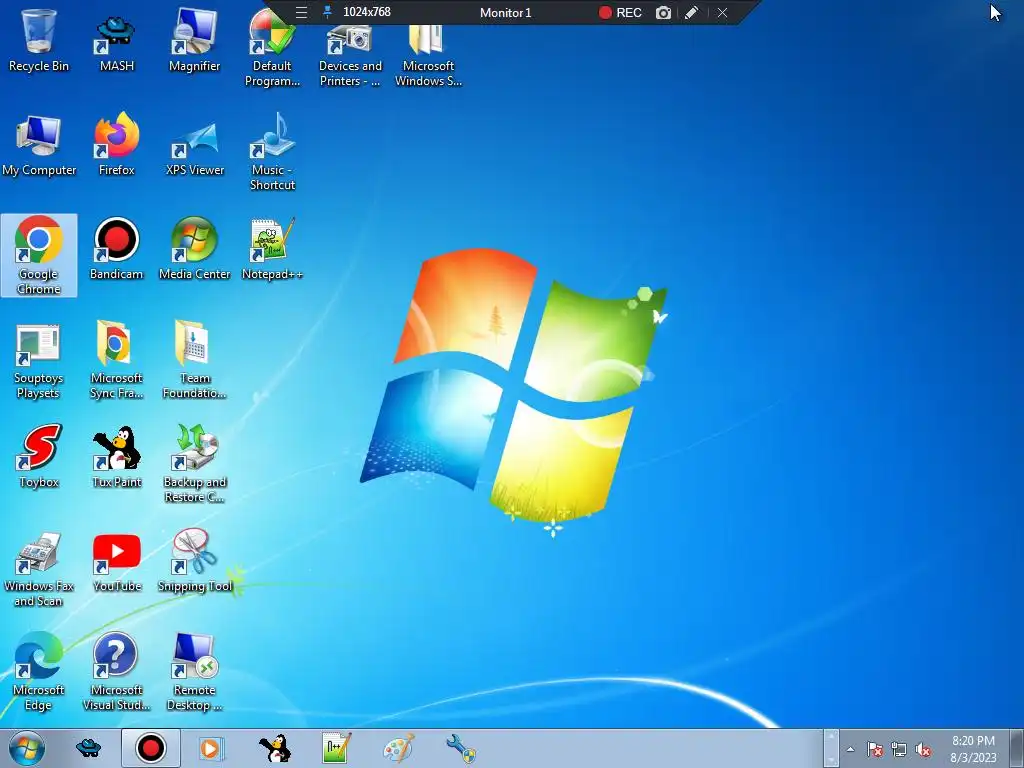
Task: Open the Windows Start menu orb
Action: pyautogui.click(x=27, y=748)
